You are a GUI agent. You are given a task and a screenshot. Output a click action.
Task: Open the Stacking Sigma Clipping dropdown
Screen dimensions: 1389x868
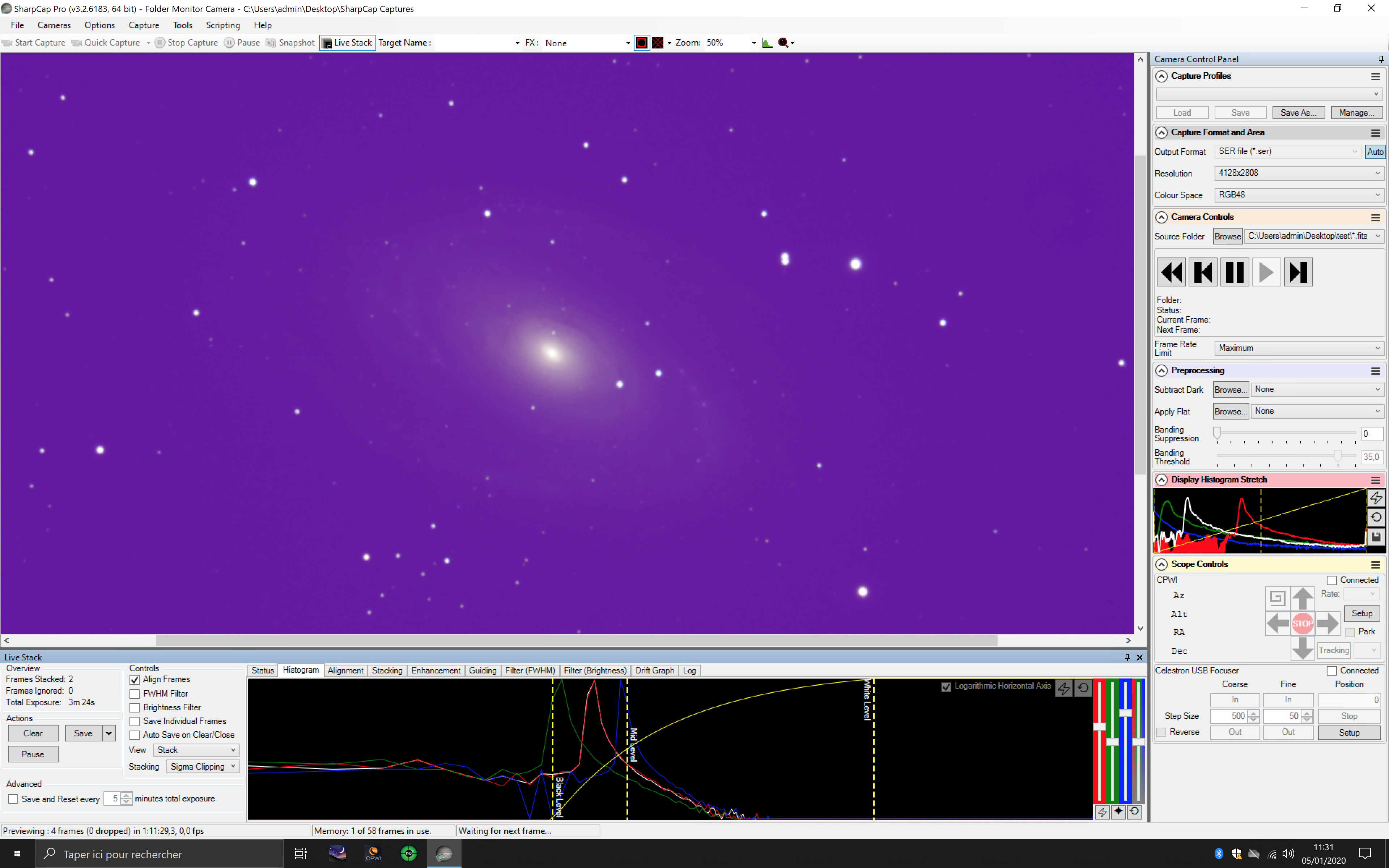click(x=203, y=767)
